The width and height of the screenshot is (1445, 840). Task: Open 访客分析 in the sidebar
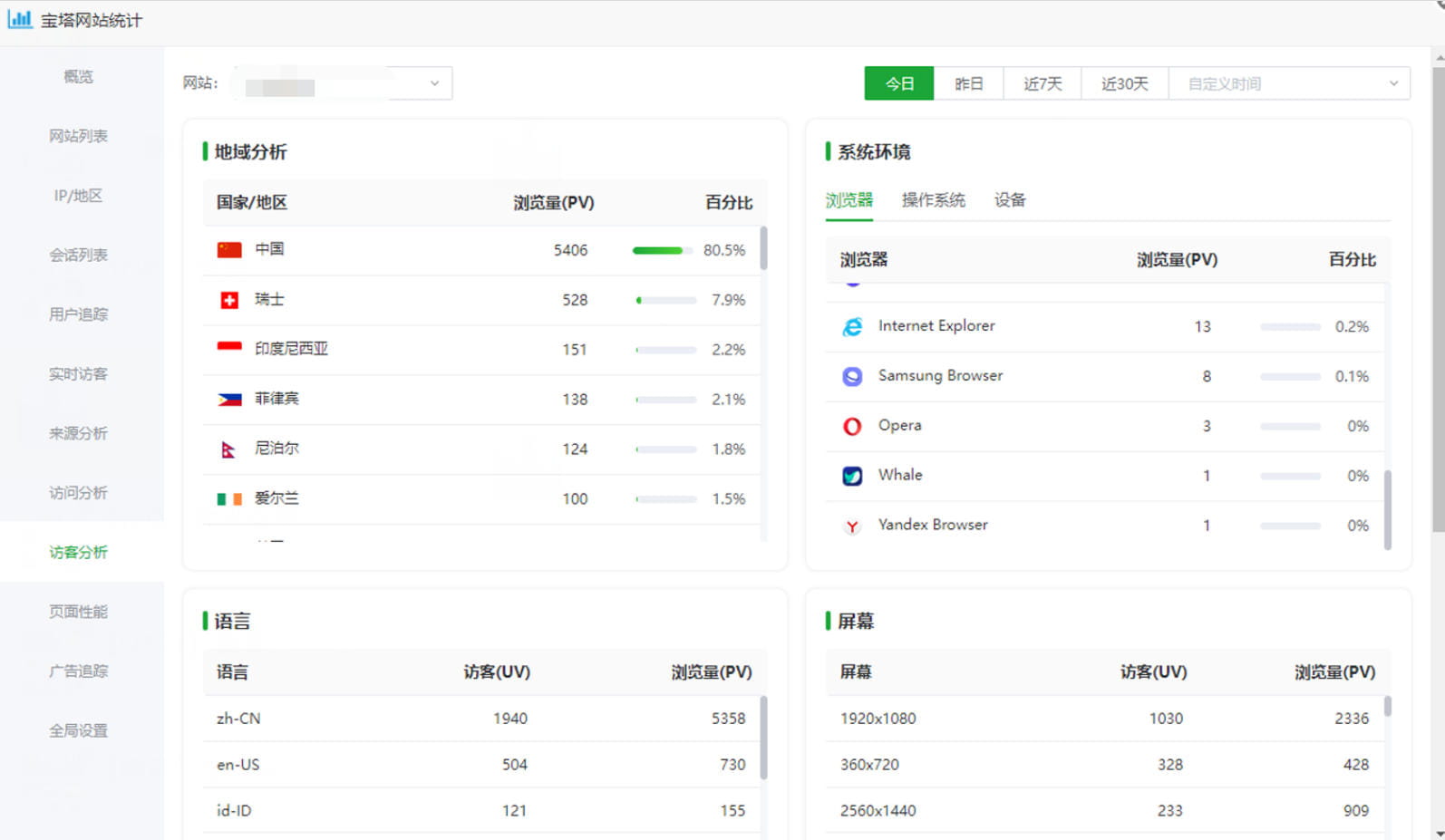click(x=78, y=552)
